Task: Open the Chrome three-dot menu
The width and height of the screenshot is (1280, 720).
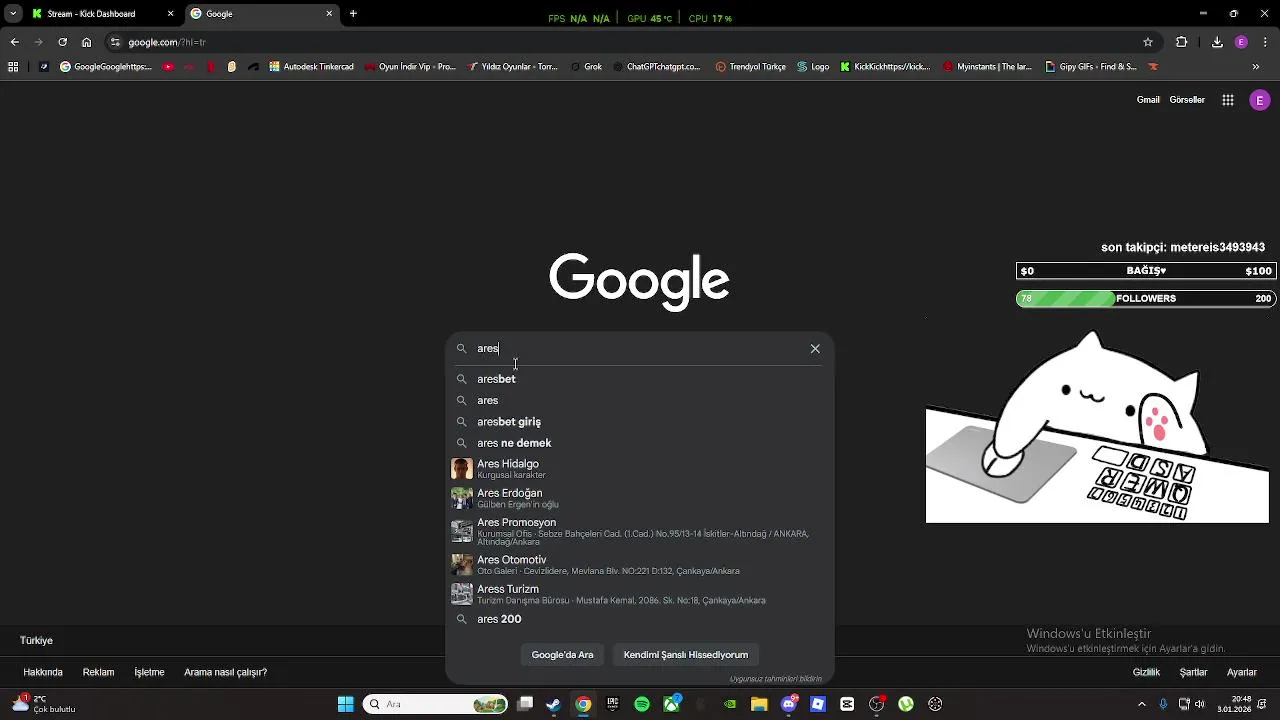Action: [1264, 42]
